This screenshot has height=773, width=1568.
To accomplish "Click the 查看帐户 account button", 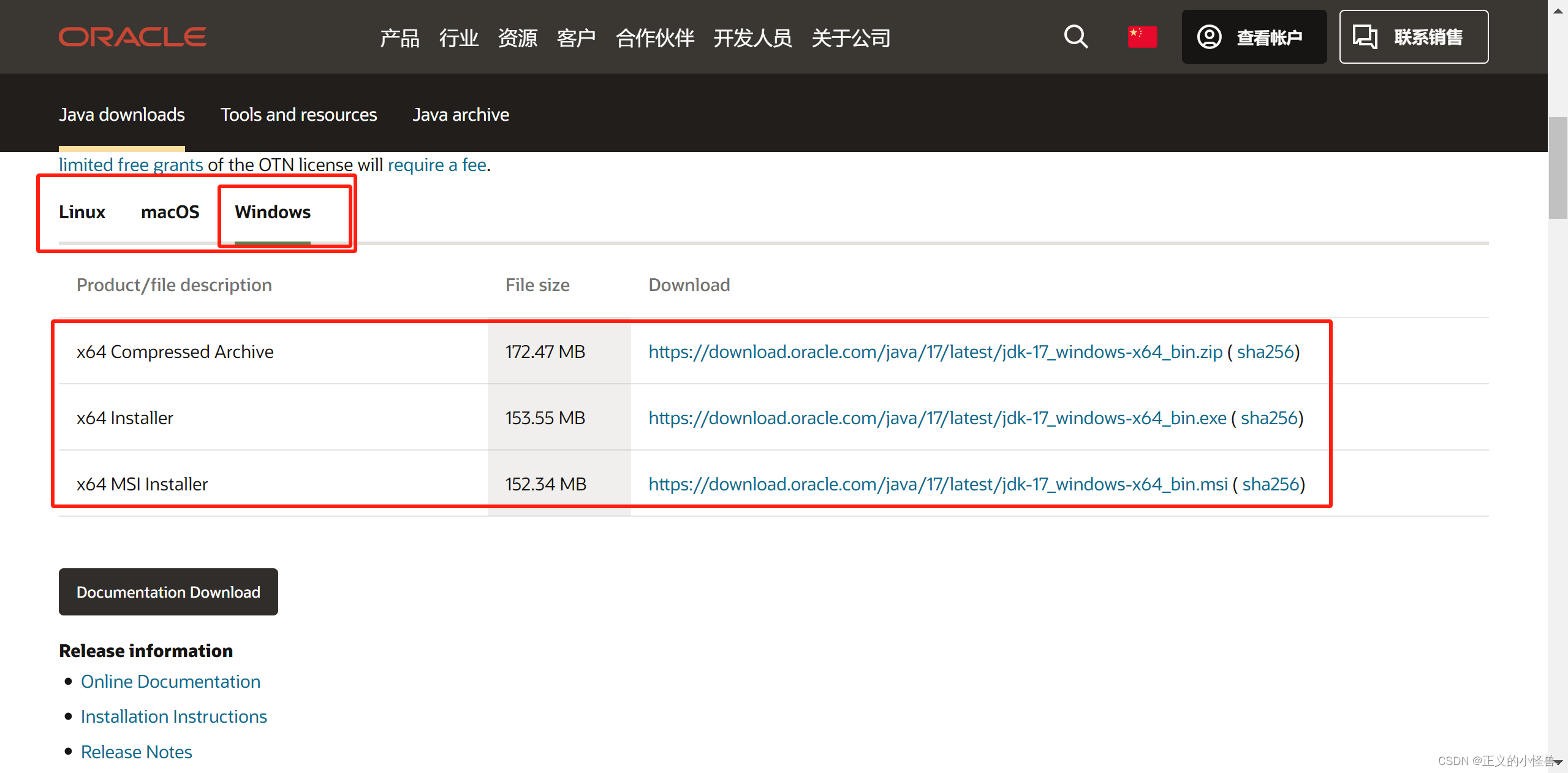I will pyautogui.click(x=1254, y=37).
